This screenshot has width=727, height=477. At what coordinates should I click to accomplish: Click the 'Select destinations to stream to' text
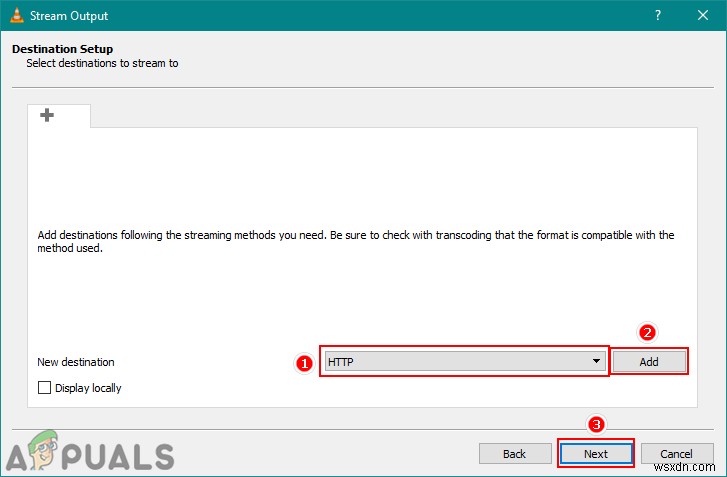click(102, 63)
